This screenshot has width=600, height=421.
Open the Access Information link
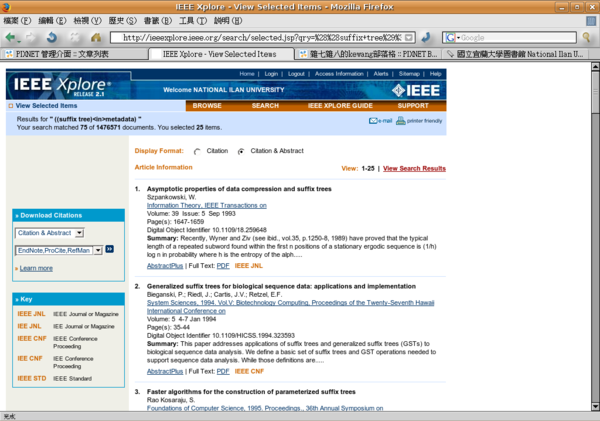(x=339, y=74)
